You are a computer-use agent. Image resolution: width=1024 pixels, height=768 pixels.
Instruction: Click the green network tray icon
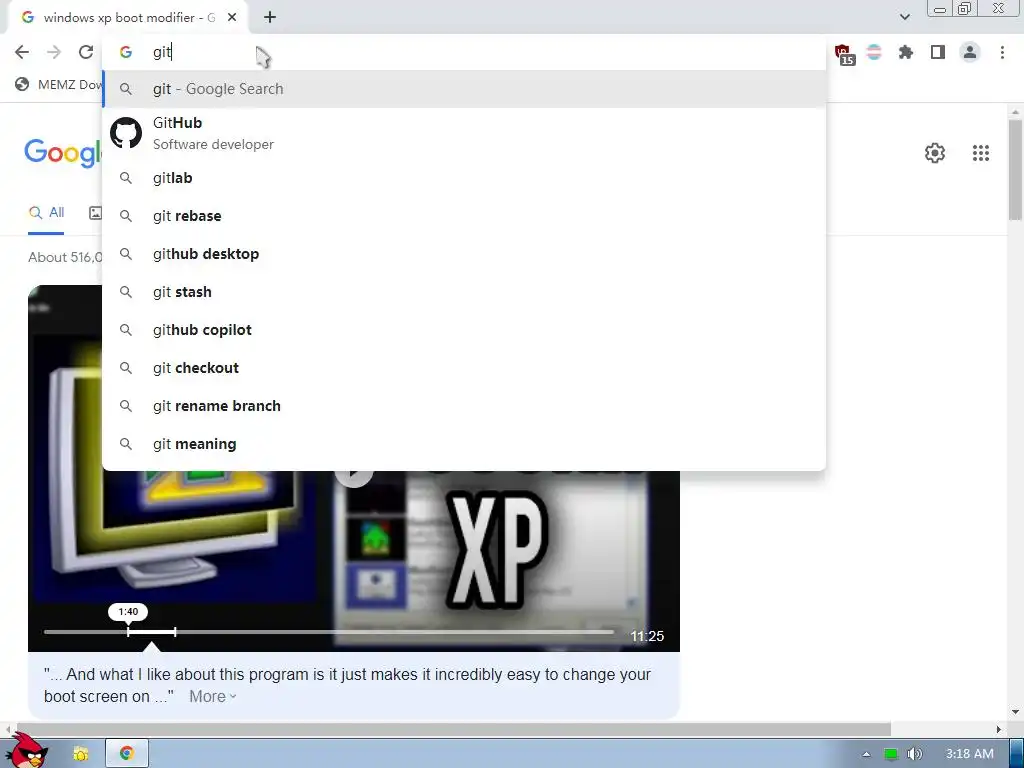[x=890, y=754]
